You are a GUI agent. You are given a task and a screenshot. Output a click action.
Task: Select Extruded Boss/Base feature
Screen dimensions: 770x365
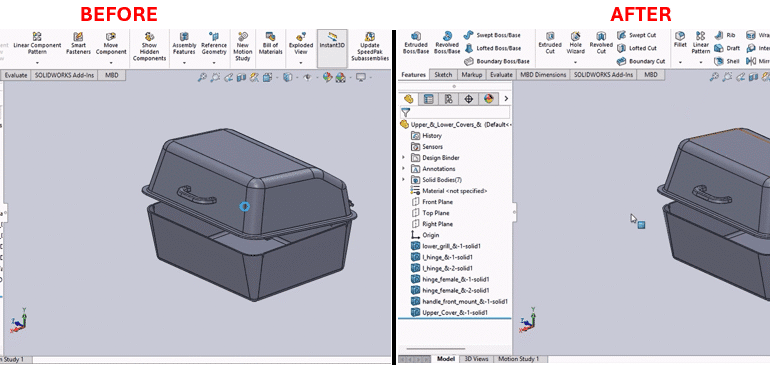coord(416,43)
